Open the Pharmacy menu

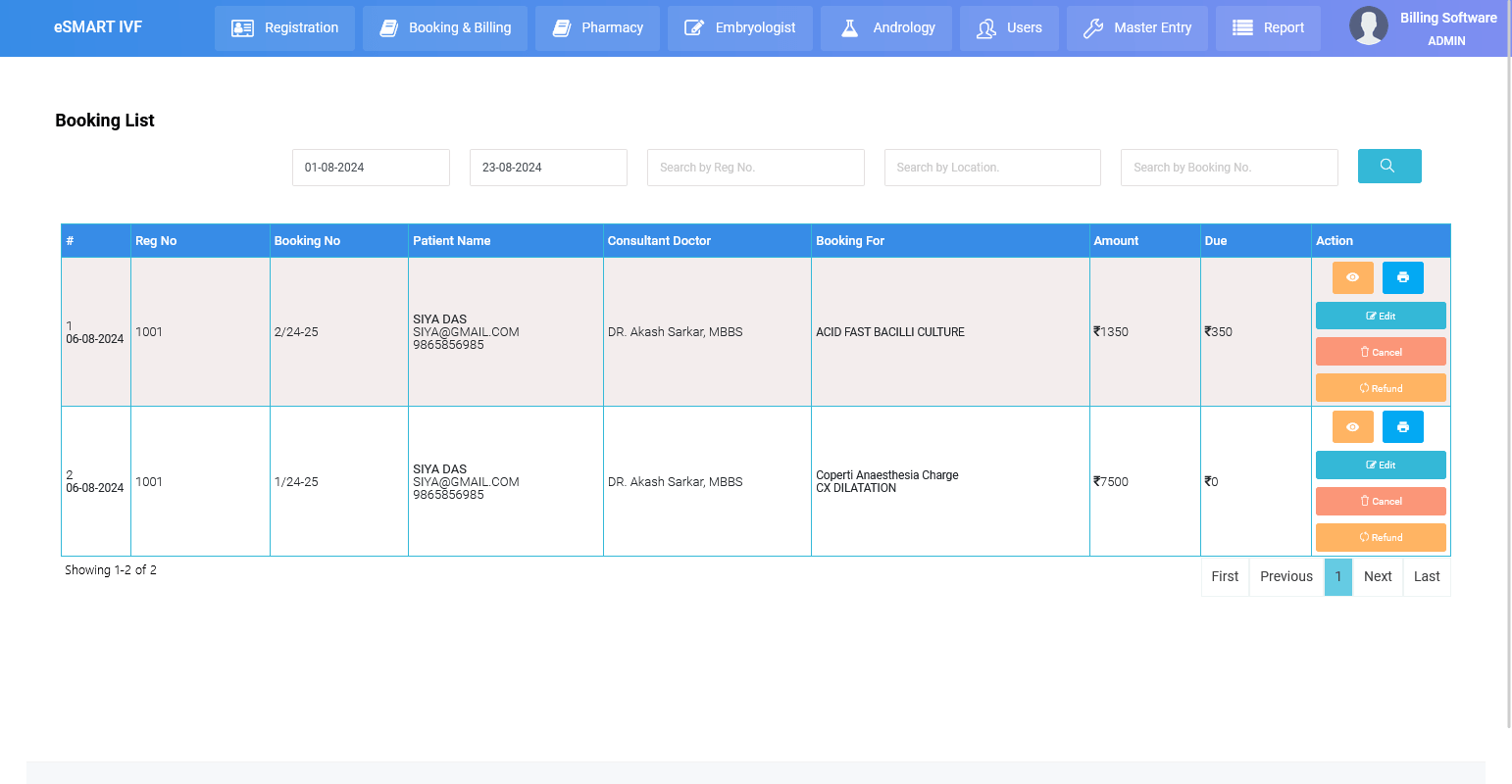click(x=597, y=27)
